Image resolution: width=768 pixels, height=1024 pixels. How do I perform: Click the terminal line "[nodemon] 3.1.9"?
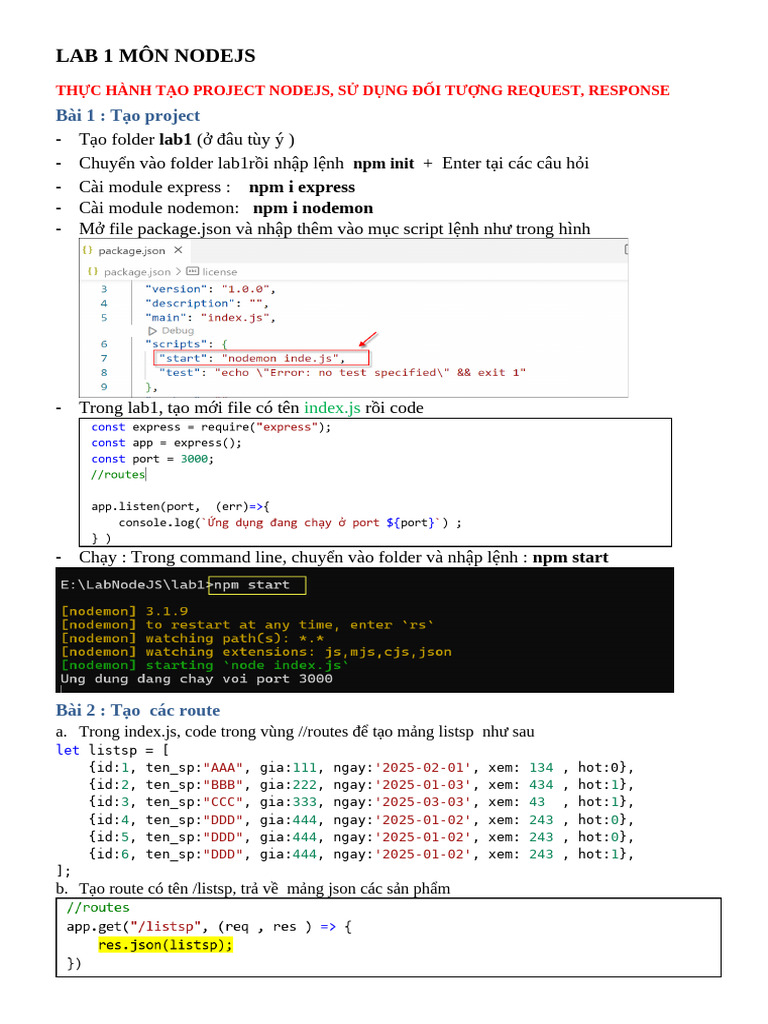124,611
